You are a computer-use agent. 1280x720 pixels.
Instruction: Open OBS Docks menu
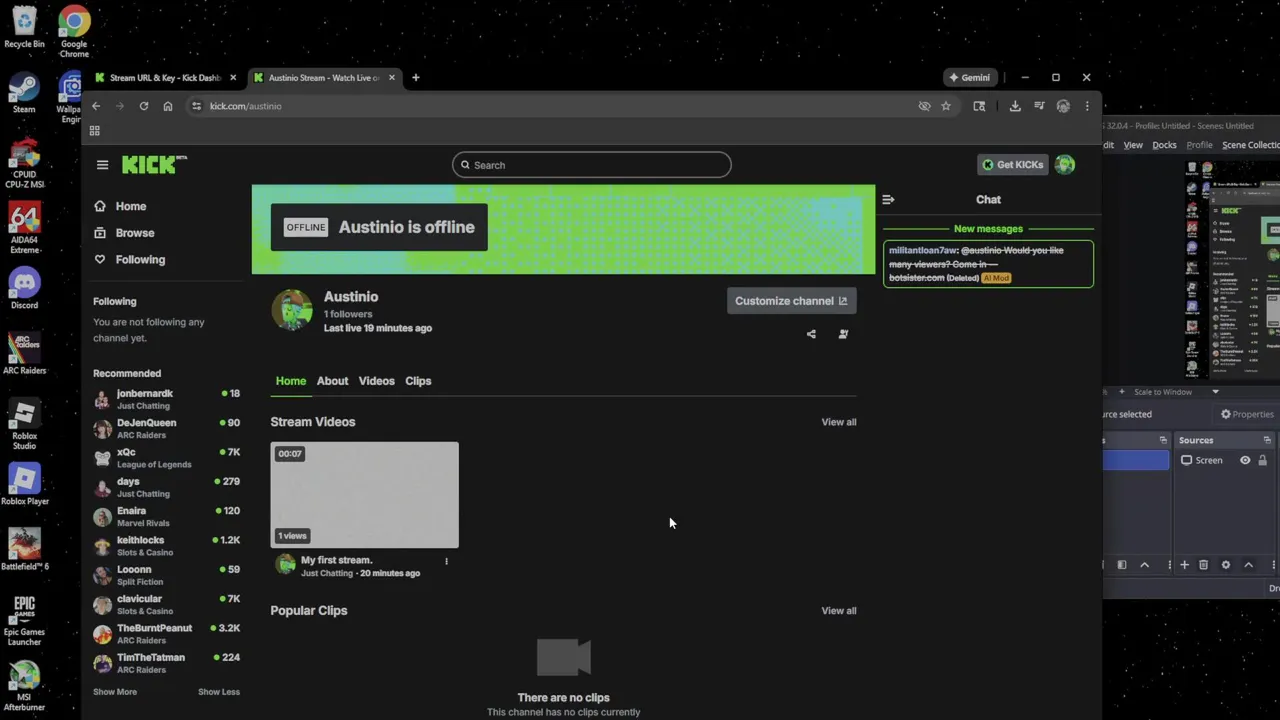click(x=1165, y=145)
